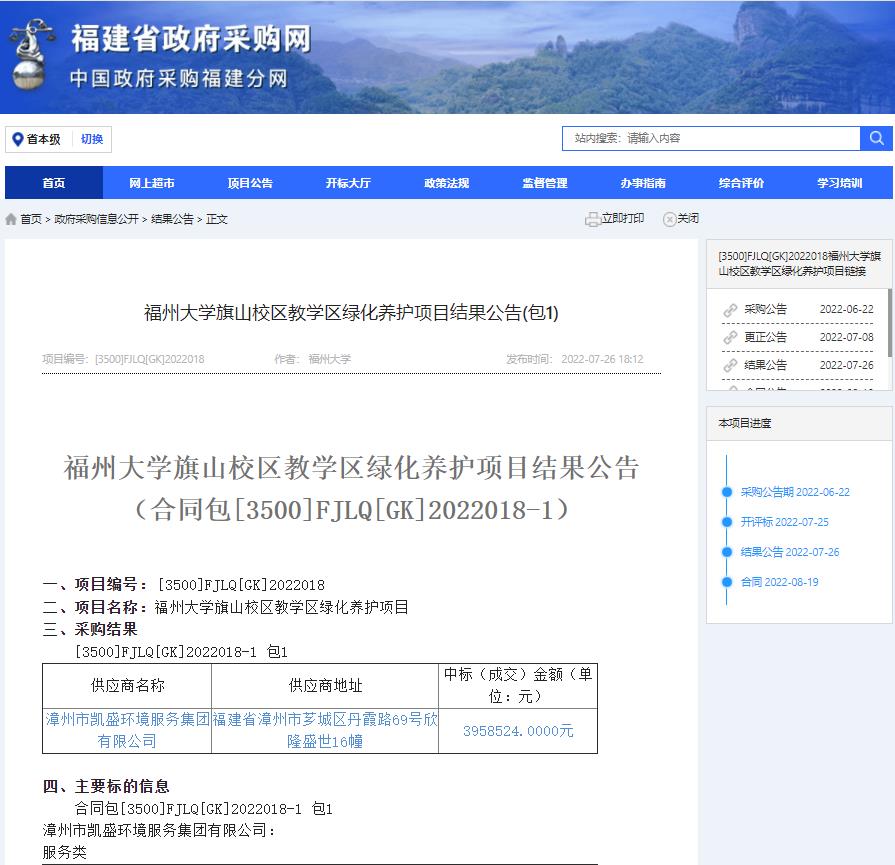This screenshot has width=895, height=865.
Task: Click the 切换 region switch link
Action: pos(92,139)
